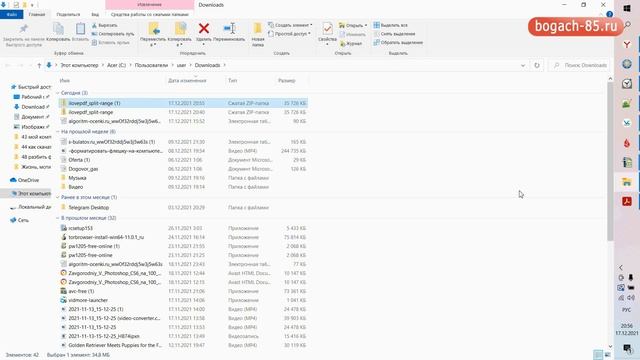Click Select all (Выделить все)
The height and width of the screenshot is (360, 640).
(391, 25)
